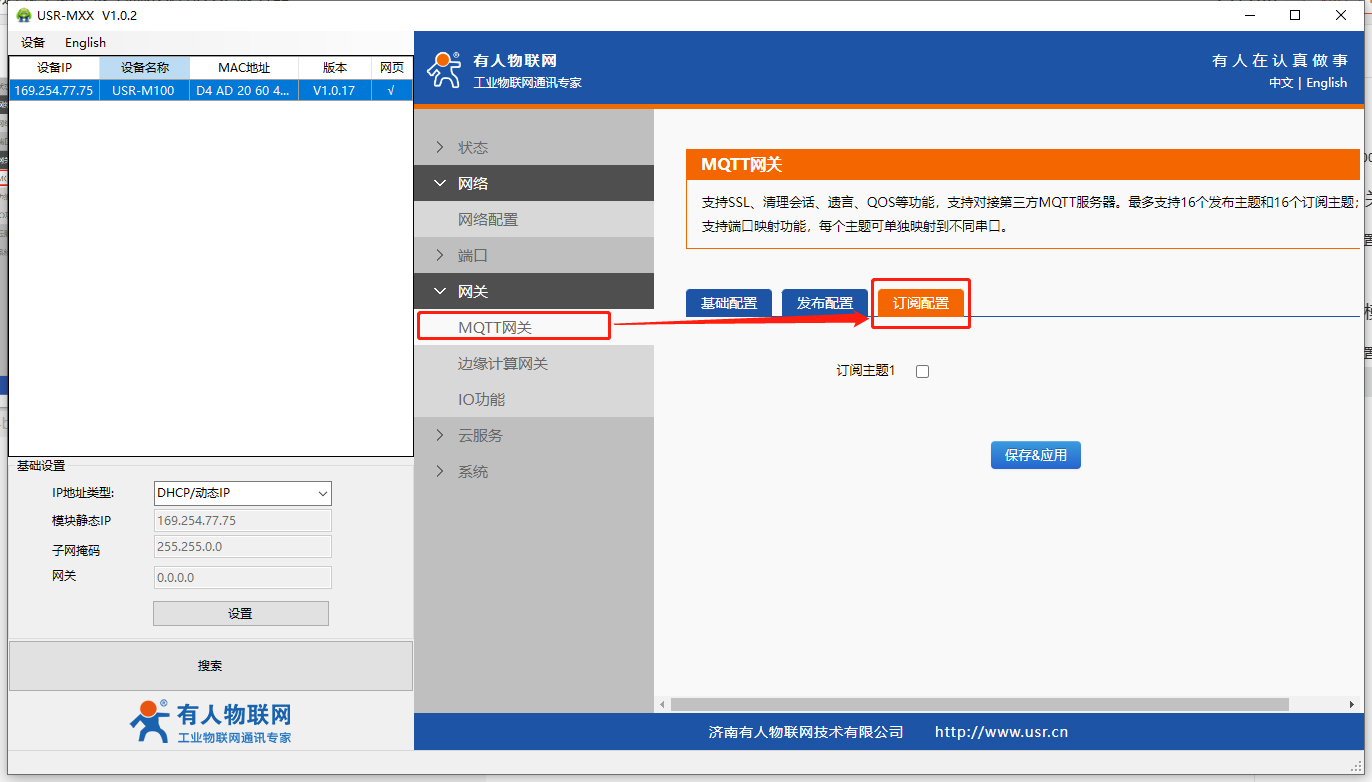This screenshot has width=1372, height=782.
Task: Click 工业物联网通讯专家 header tagline
Action: pyautogui.click(x=527, y=83)
